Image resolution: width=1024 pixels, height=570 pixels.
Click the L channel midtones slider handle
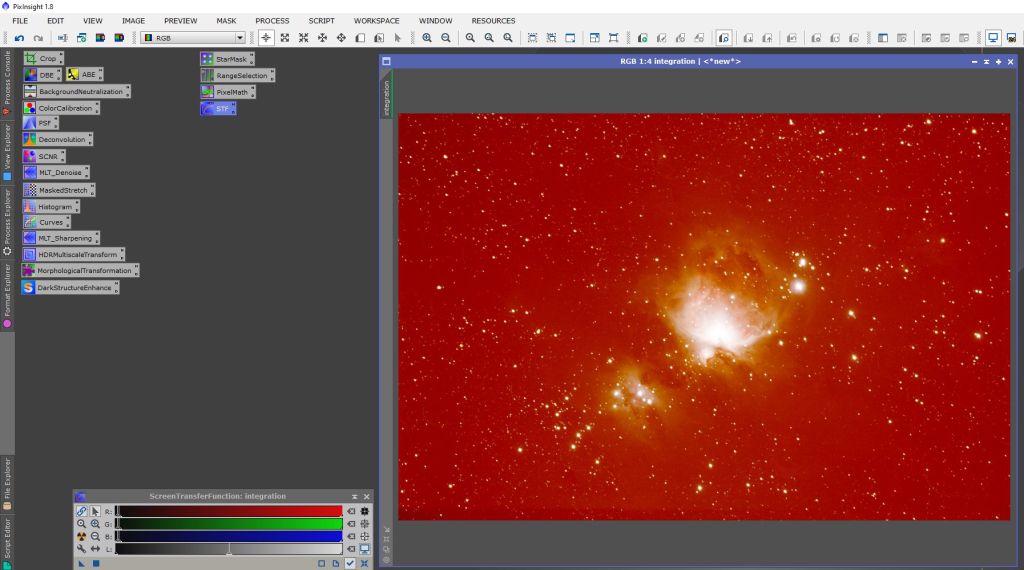[x=229, y=549]
